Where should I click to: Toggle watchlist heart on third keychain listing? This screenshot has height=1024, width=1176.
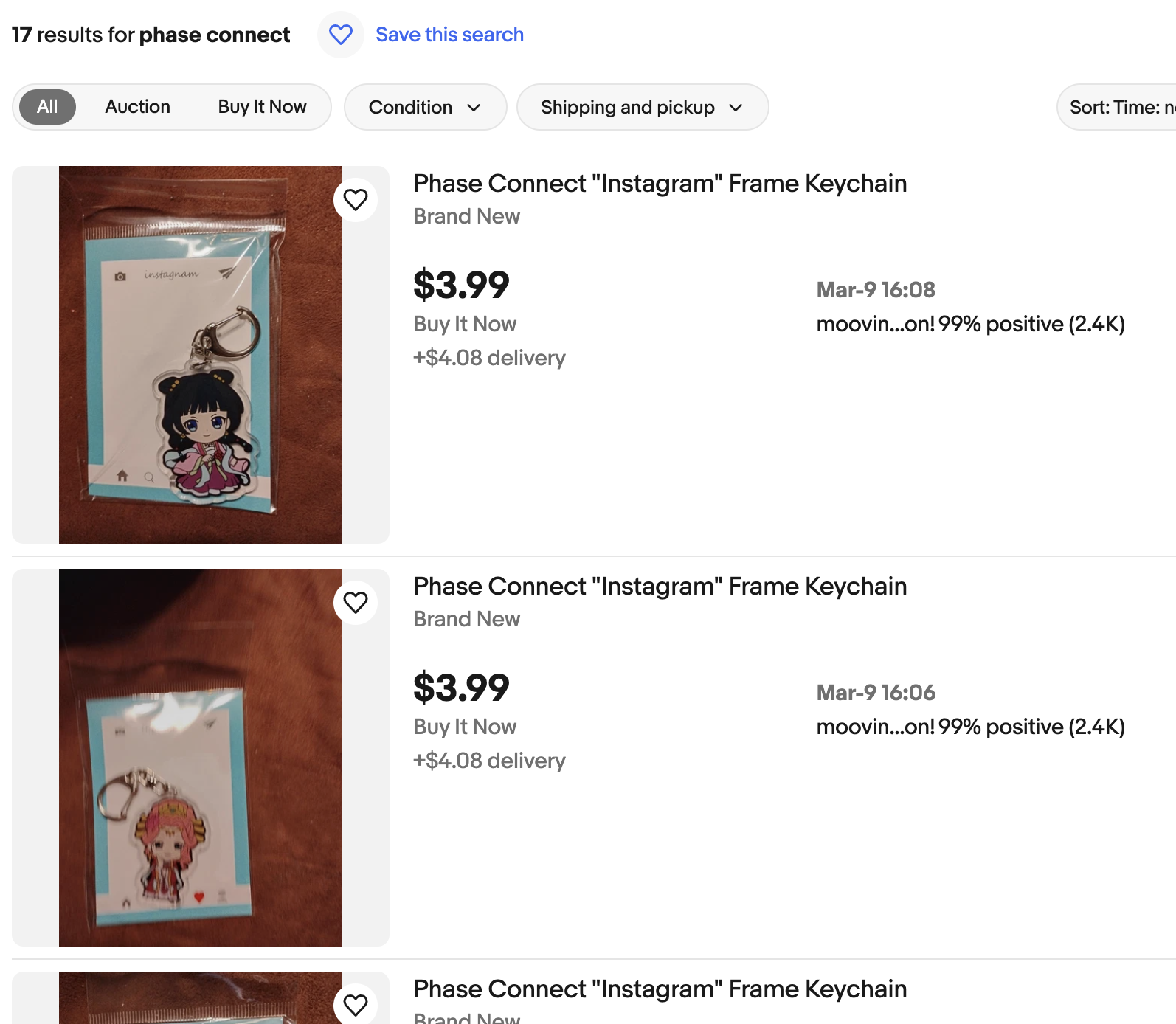(356, 1004)
